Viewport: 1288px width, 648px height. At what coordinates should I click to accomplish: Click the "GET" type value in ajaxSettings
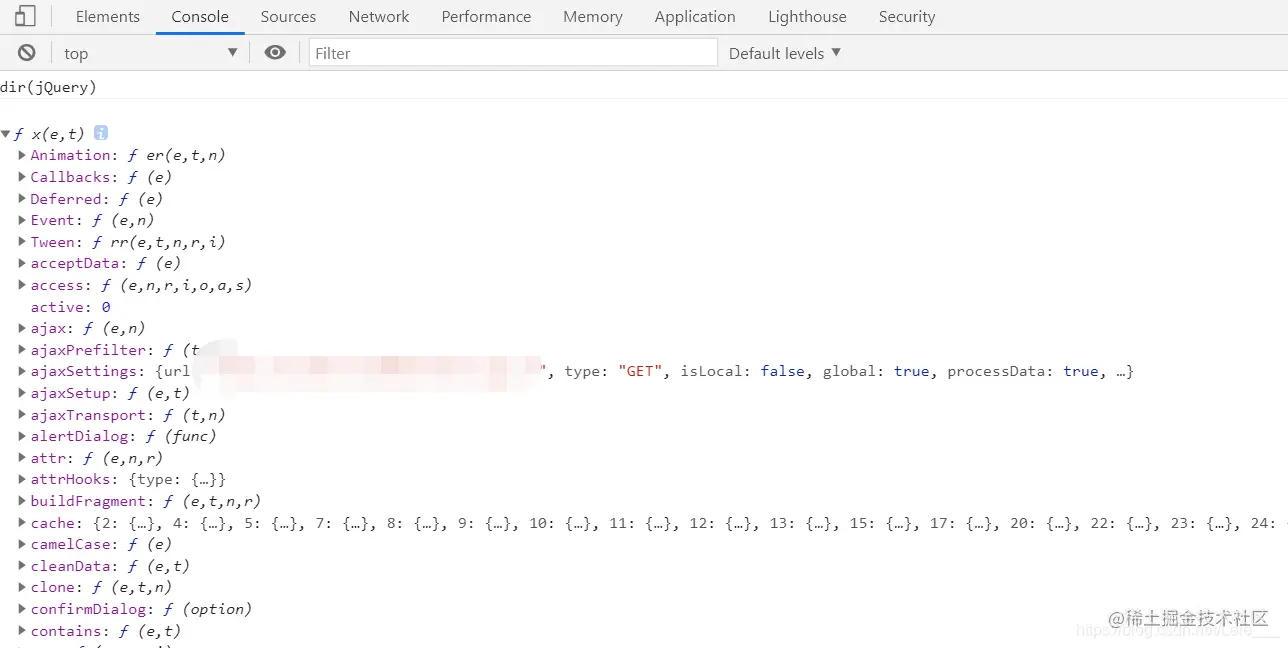(x=642, y=371)
